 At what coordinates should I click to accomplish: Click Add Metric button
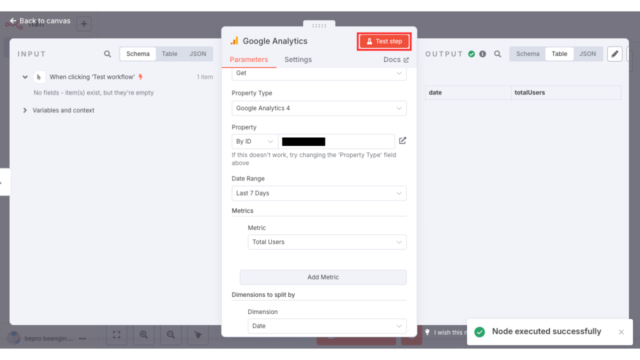[323, 277]
